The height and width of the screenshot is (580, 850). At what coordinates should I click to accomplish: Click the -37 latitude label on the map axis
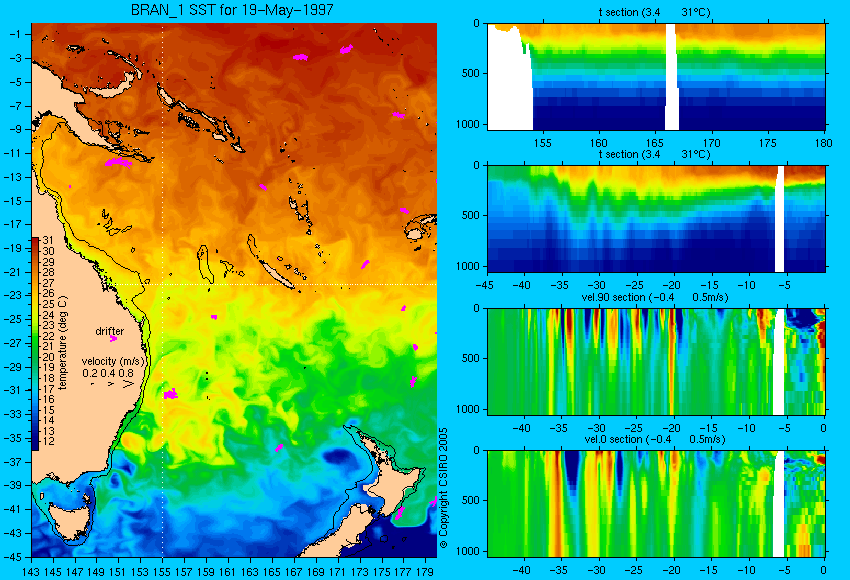click(x=12, y=461)
